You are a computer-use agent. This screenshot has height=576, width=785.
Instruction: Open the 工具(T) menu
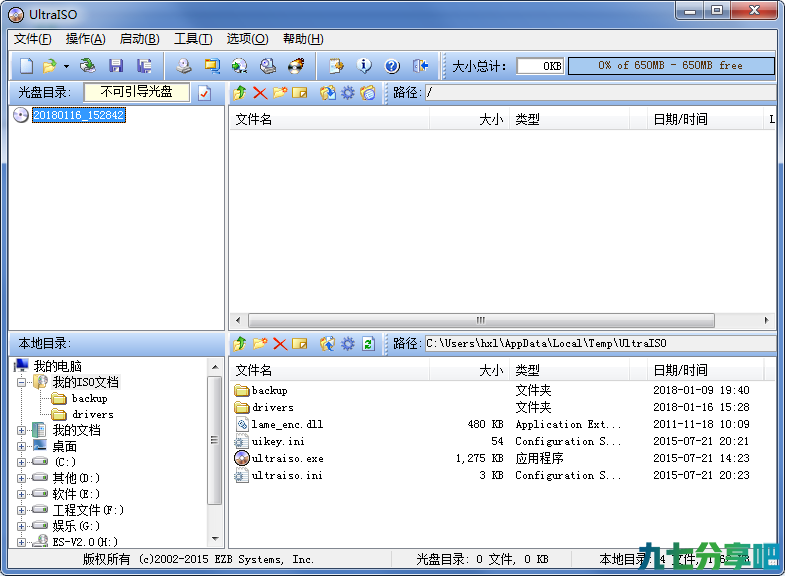pos(193,39)
